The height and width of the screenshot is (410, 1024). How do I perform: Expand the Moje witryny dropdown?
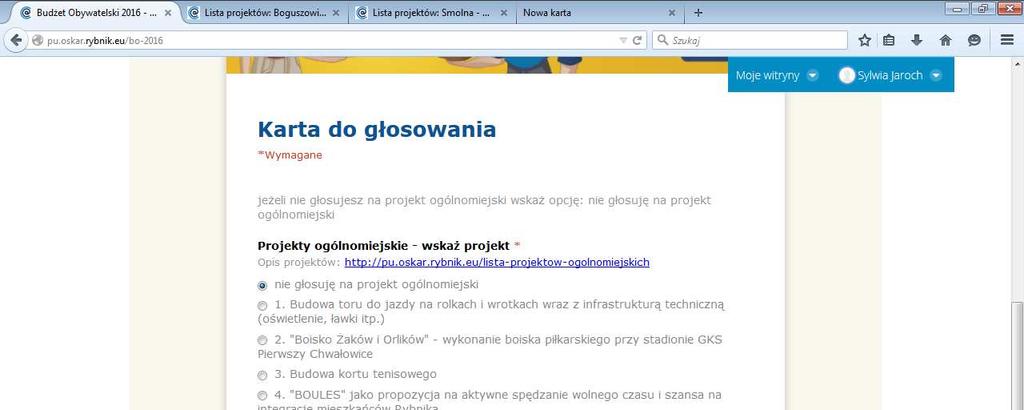tap(812, 75)
